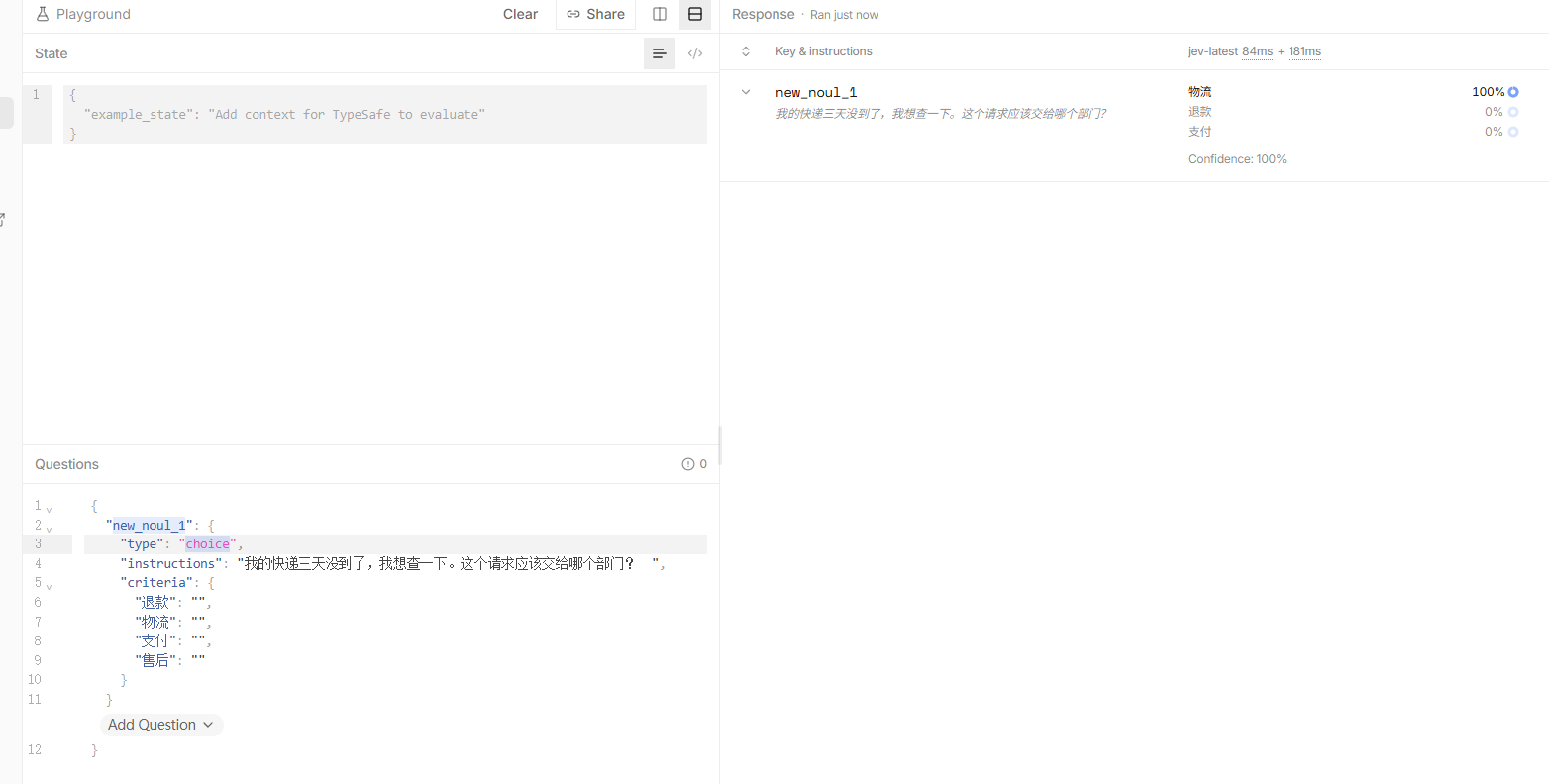Clear the playground contents
Screen dimensions: 1549x784
(x=520, y=14)
